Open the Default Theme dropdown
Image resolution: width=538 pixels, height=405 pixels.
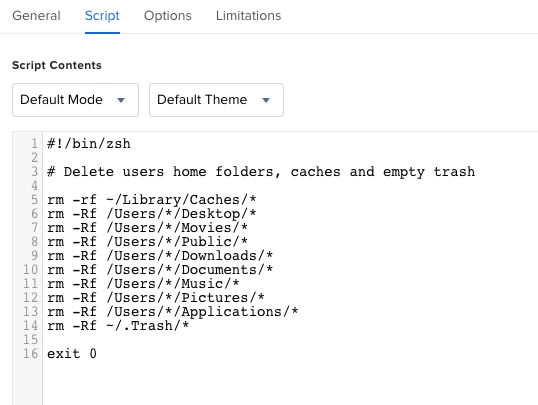[x=217, y=100]
